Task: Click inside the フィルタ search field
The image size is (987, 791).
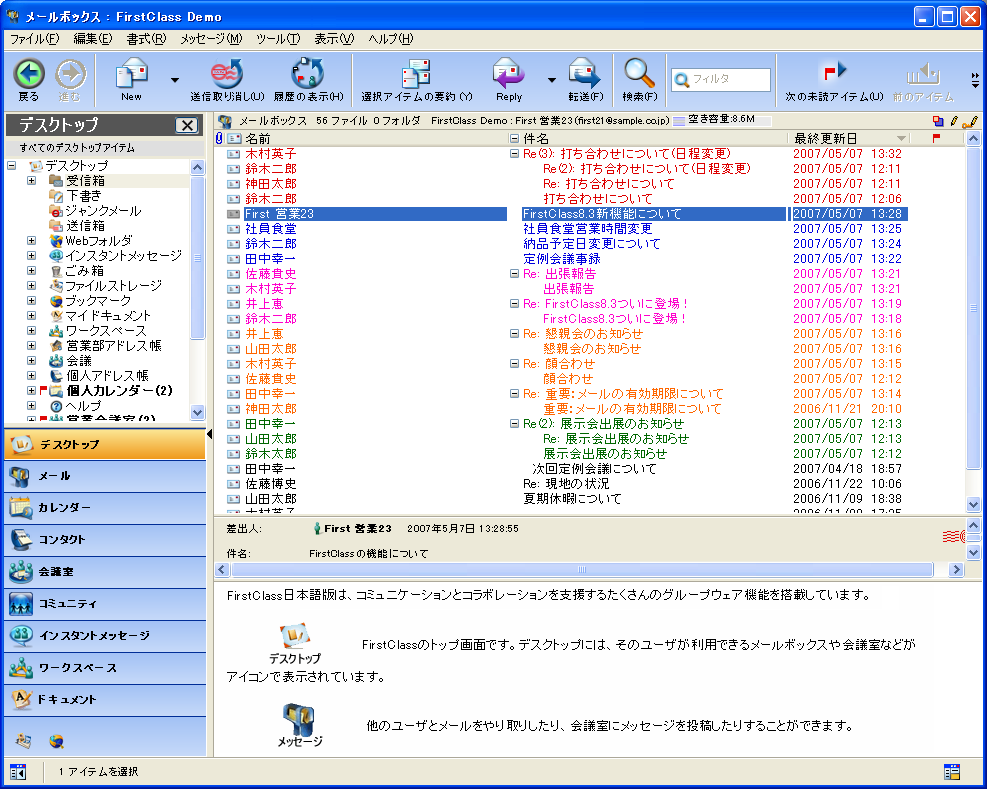Action: (721, 80)
